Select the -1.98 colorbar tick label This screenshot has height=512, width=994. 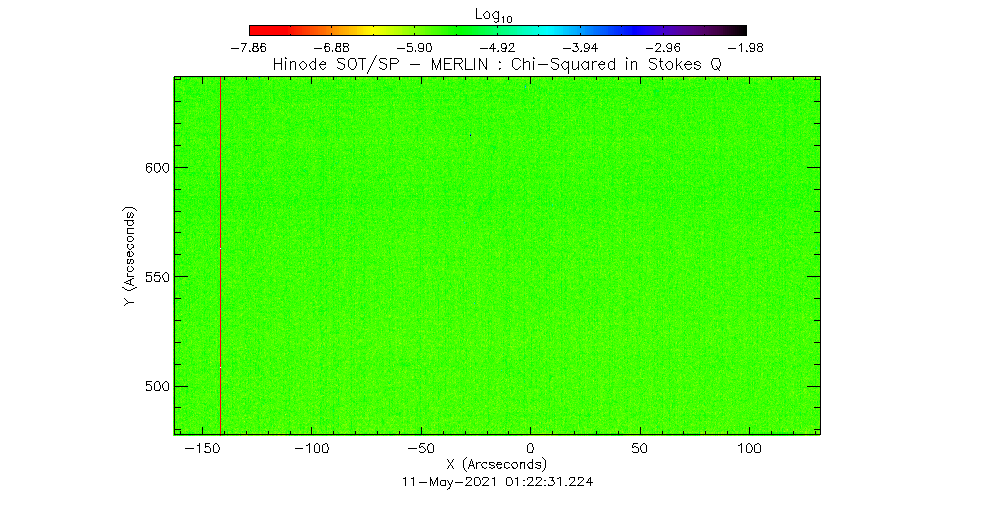click(x=746, y=47)
